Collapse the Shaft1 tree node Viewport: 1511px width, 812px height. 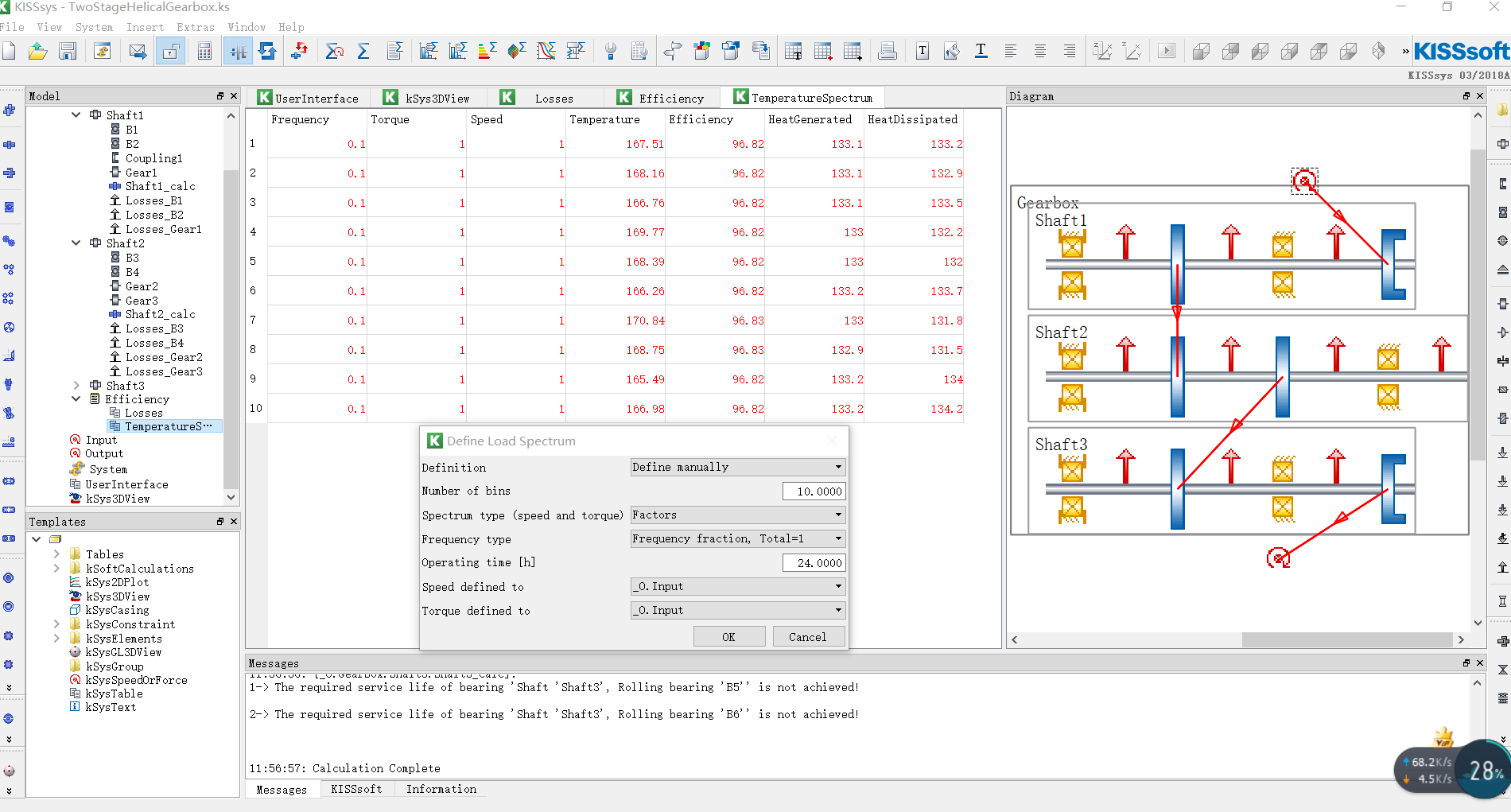tap(76, 115)
